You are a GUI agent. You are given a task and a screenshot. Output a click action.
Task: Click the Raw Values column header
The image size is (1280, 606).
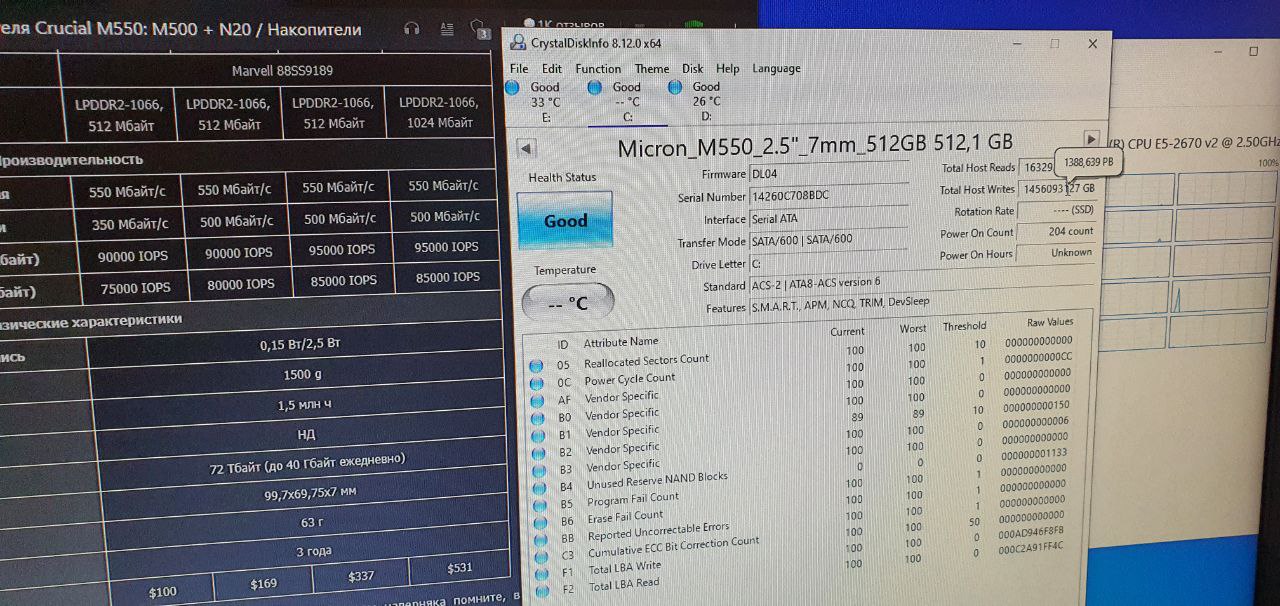point(1049,322)
